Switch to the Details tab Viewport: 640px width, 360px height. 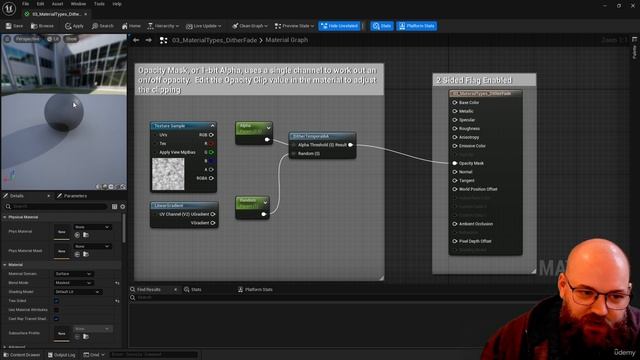point(16,196)
